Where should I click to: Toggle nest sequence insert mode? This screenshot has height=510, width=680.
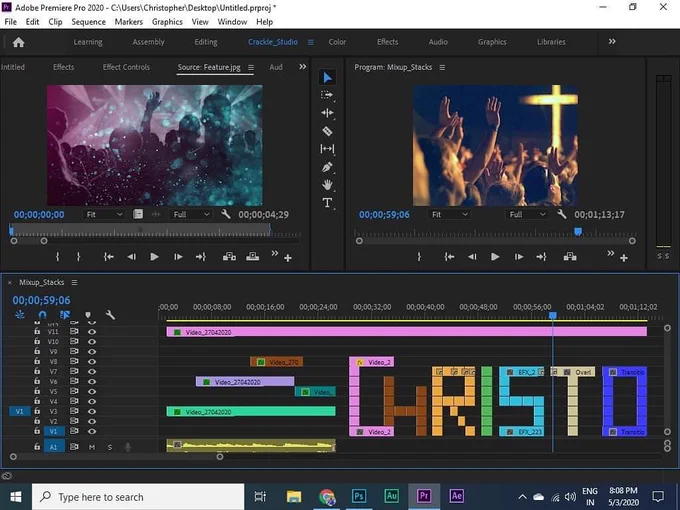(x=20, y=315)
